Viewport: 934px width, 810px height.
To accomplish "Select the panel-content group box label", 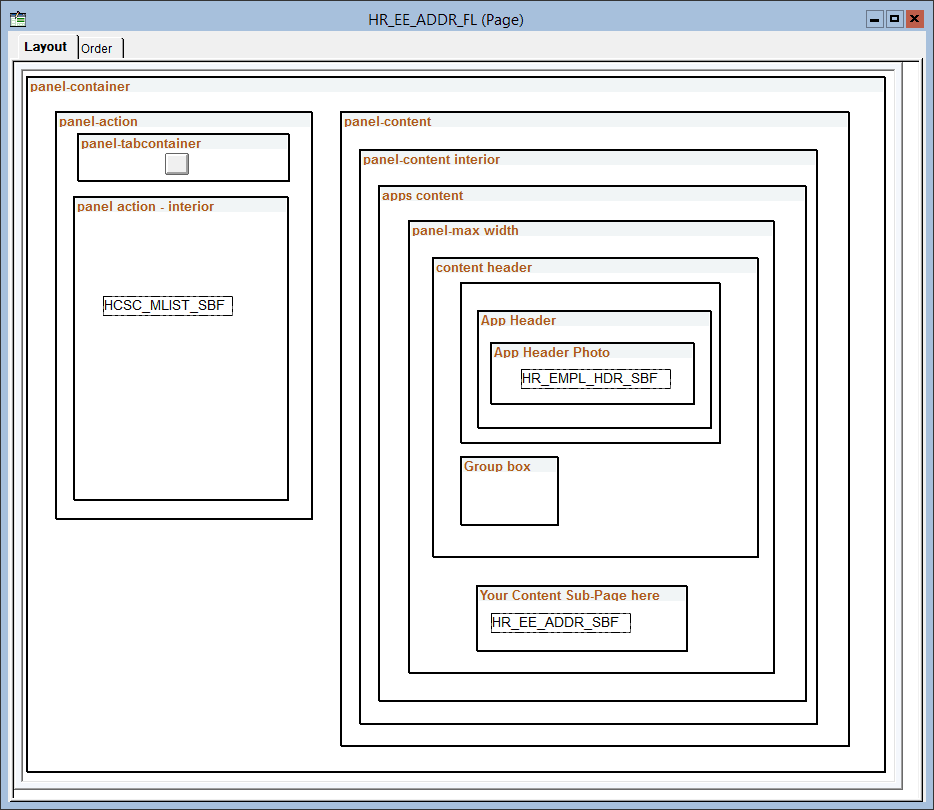I will click(387, 121).
